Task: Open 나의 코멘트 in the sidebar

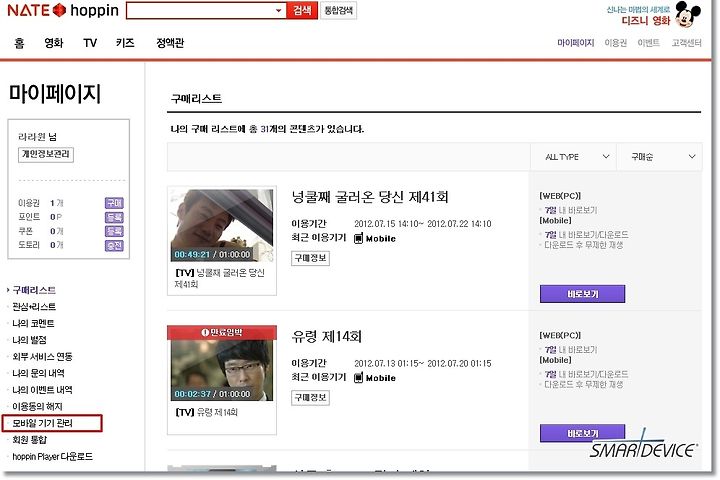Action: tap(33, 323)
